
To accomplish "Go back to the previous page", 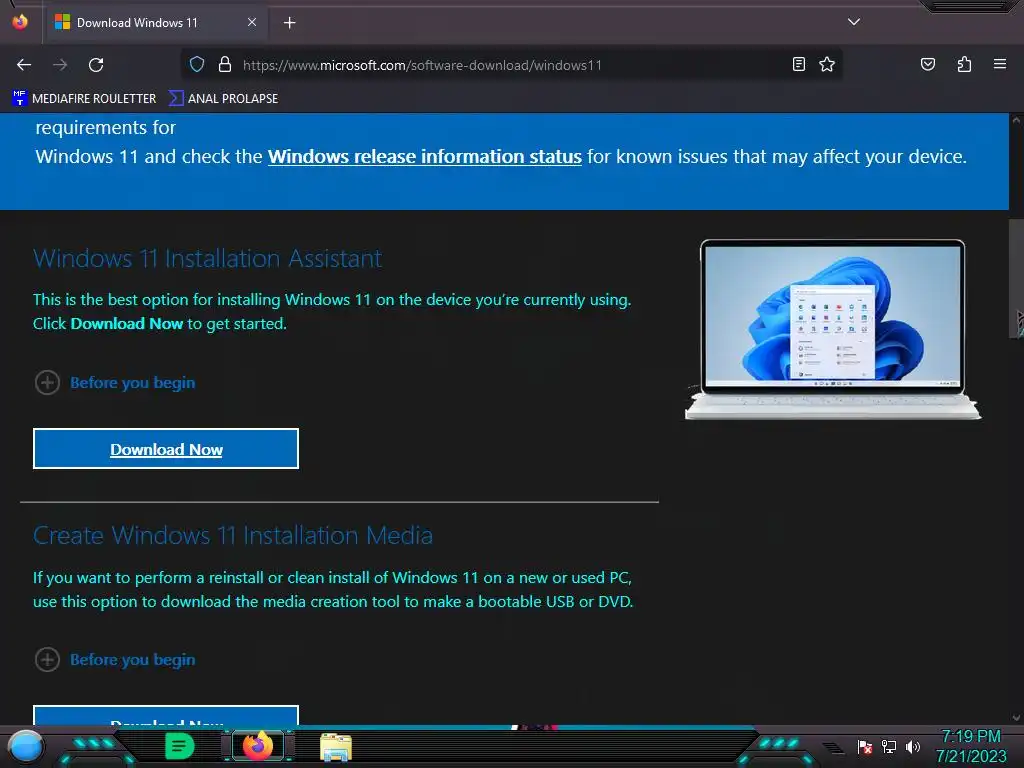I will [24, 65].
